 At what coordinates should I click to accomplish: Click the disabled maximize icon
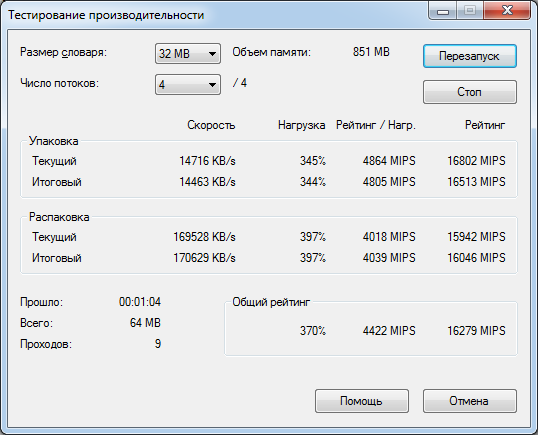coord(470,11)
